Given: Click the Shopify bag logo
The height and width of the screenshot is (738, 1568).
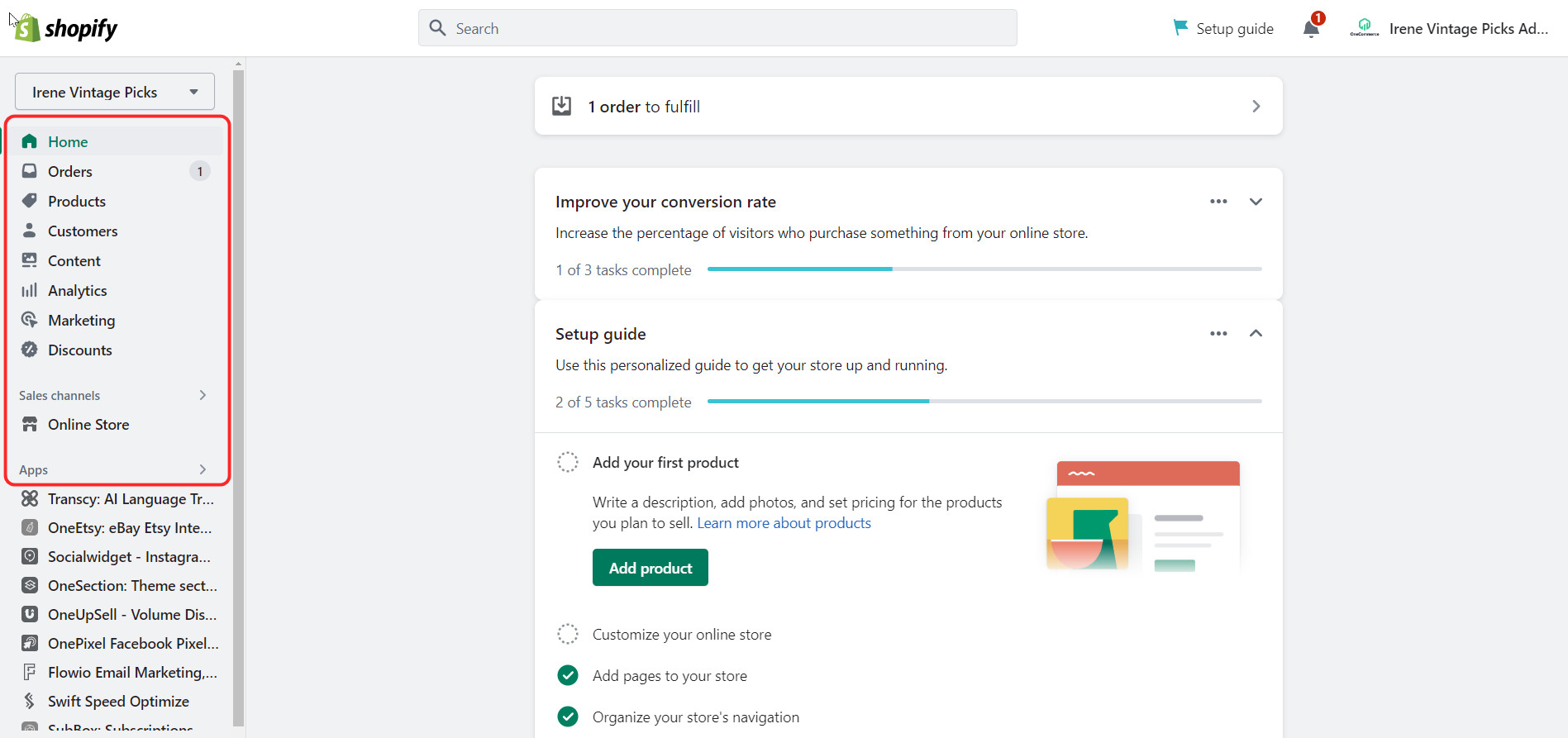Looking at the screenshot, I should pos(27,28).
